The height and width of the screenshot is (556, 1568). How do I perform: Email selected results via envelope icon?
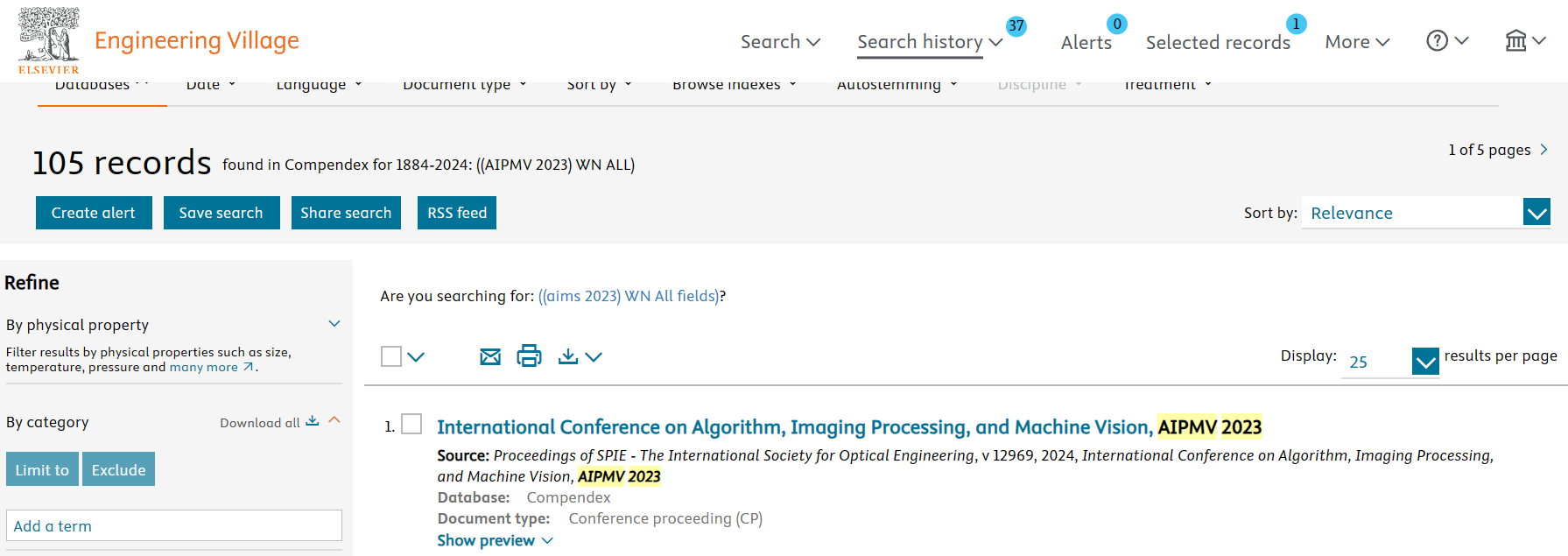(490, 356)
